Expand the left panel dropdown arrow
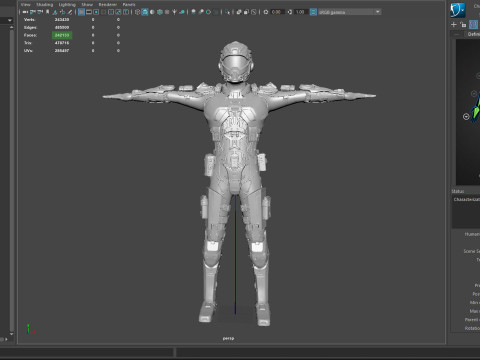The width and height of the screenshot is (480, 360). [x=9, y=20]
